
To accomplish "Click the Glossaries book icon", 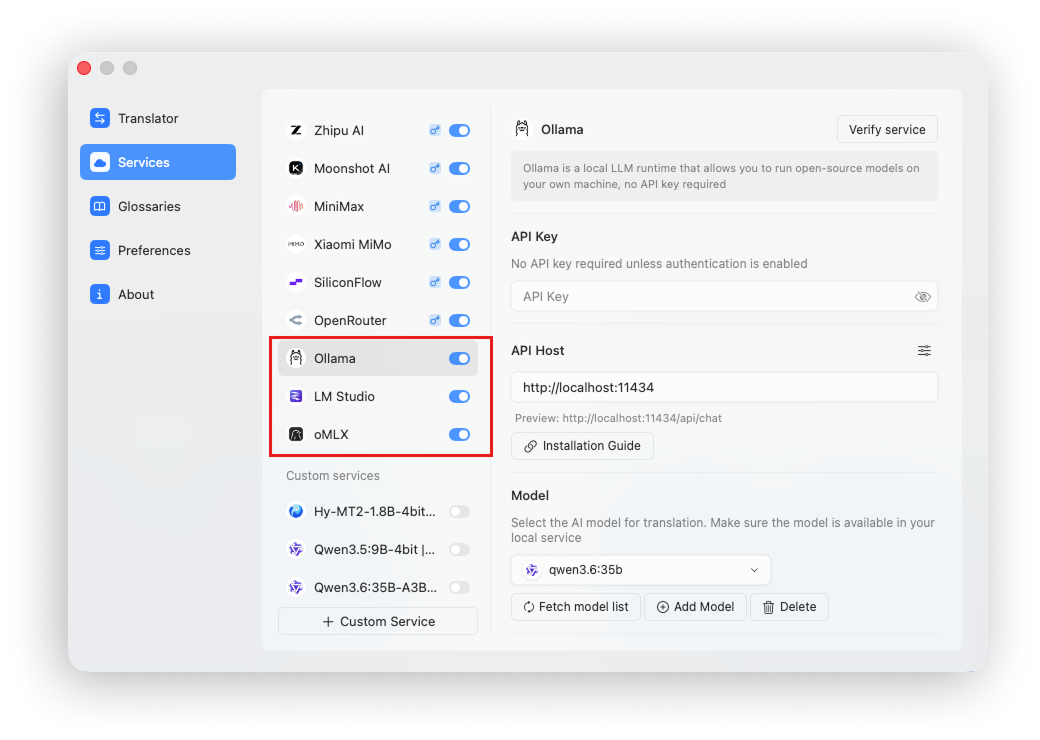I will click(99, 206).
